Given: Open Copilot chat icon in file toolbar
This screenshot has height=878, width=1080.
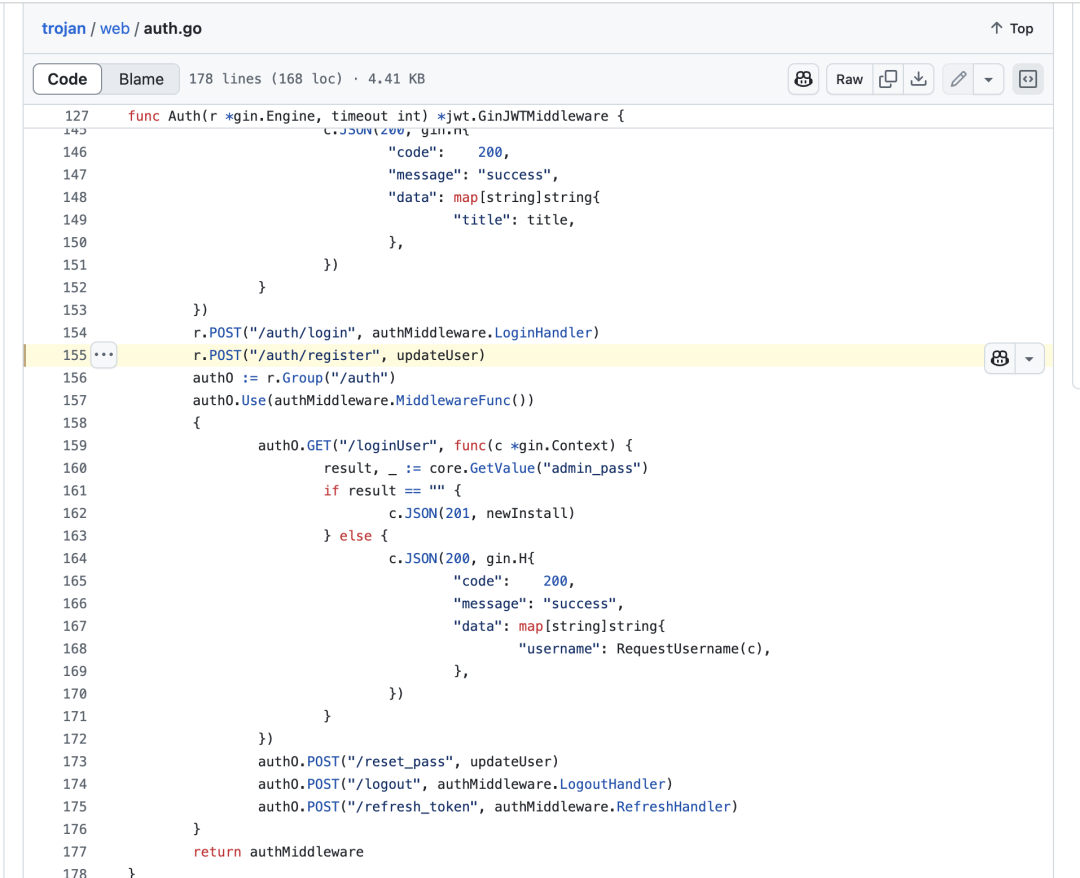Looking at the screenshot, I should coord(803,79).
